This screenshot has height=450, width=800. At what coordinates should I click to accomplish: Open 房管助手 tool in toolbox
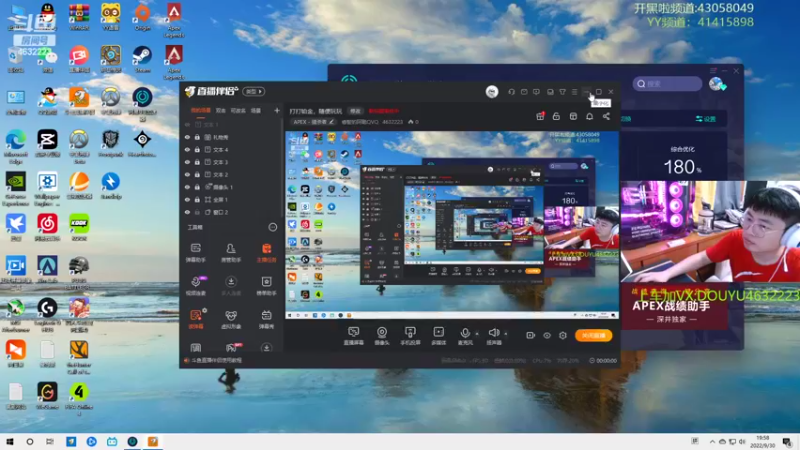point(231,253)
